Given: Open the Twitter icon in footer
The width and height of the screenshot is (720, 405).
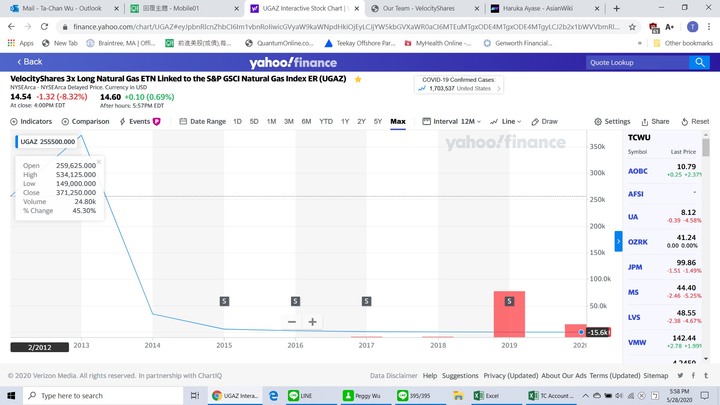Looking at the screenshot, I should (680, 376).
